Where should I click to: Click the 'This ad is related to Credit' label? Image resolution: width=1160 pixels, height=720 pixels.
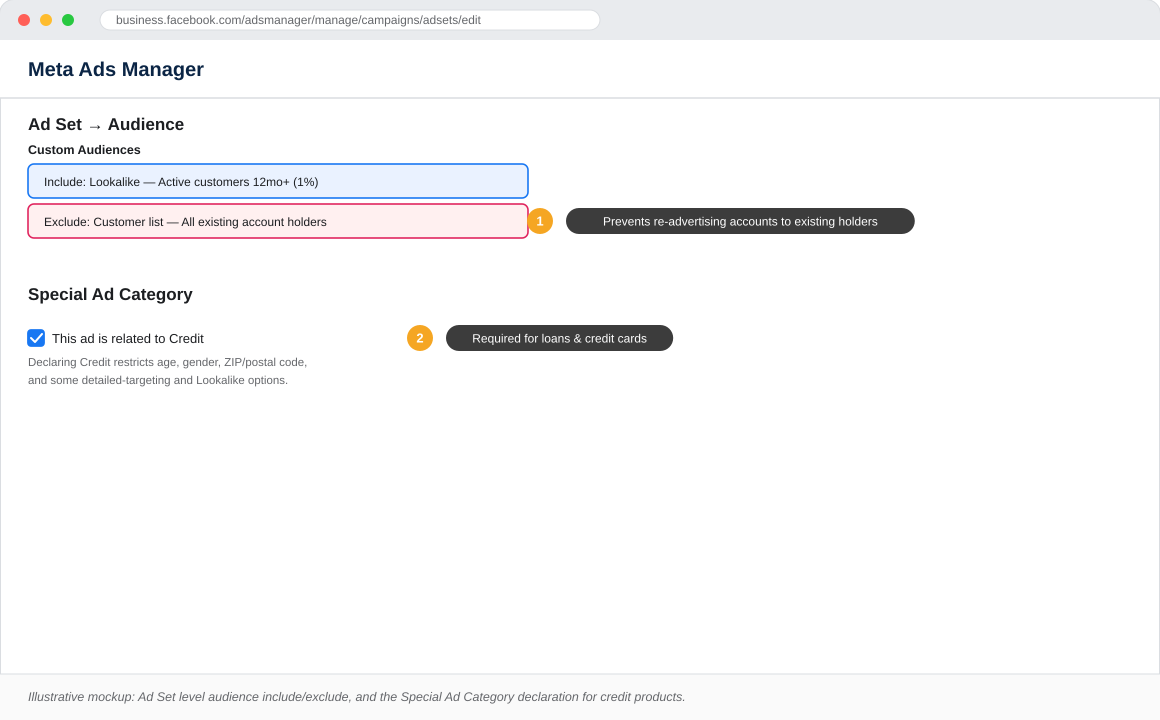(x=128, y=339)
